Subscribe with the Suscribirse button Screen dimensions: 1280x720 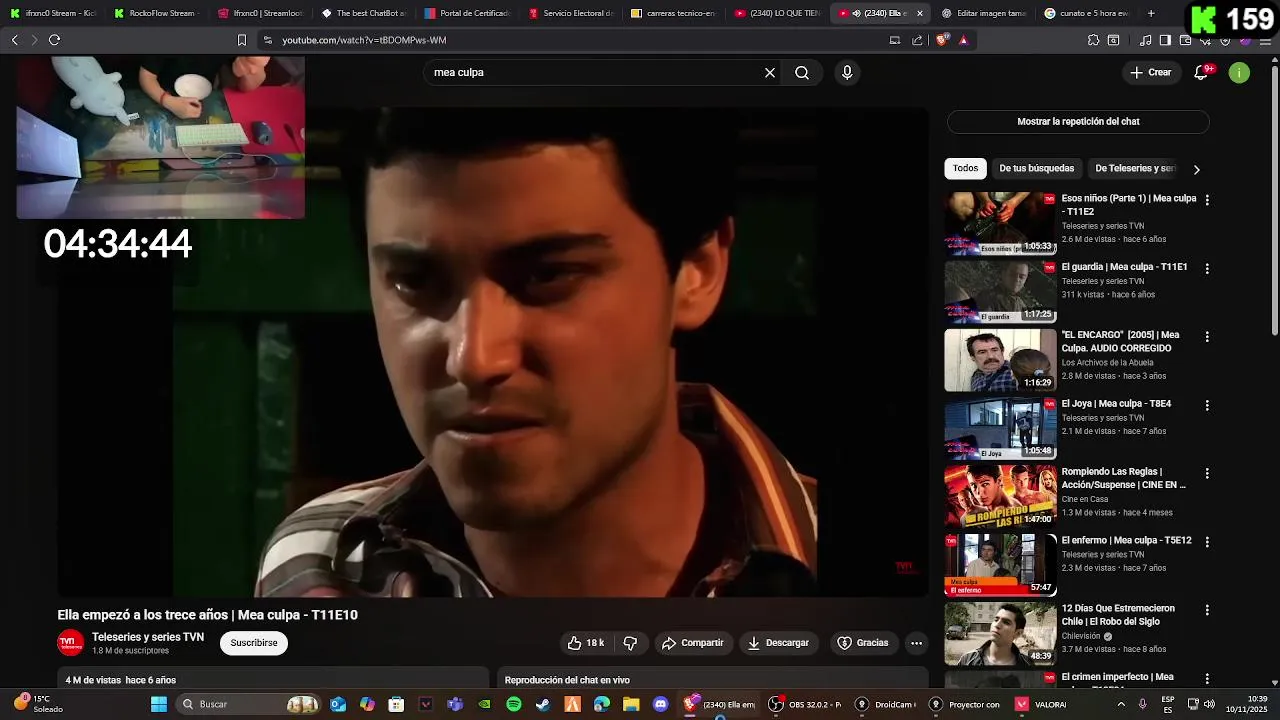click(254, 643)
